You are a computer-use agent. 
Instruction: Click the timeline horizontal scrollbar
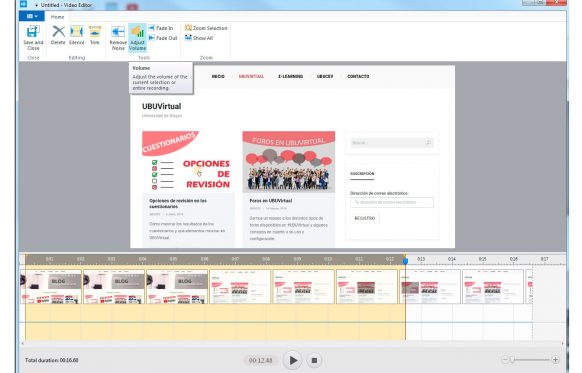(x=292, y=343)
